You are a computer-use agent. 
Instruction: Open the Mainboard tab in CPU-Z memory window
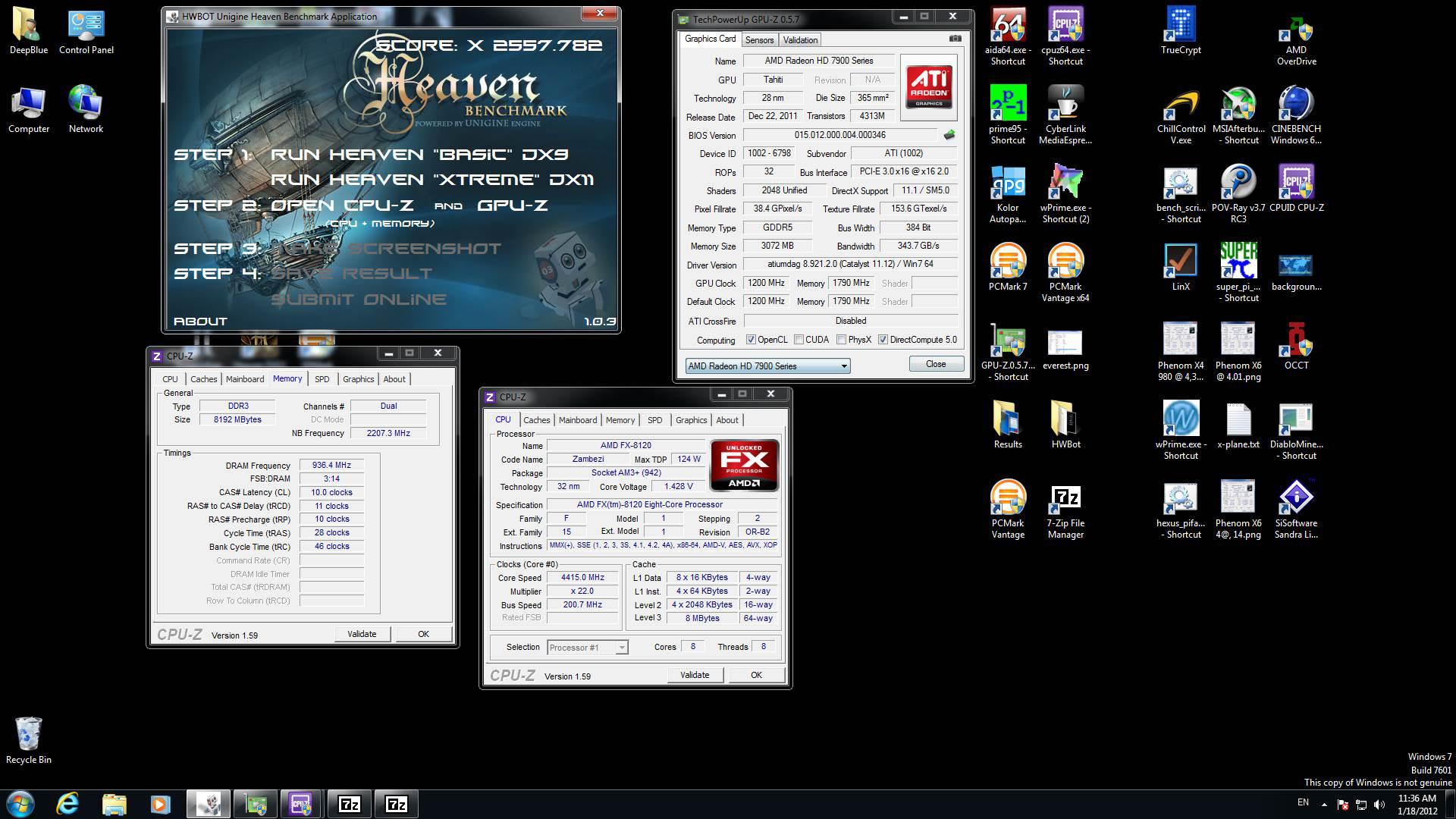245,379
